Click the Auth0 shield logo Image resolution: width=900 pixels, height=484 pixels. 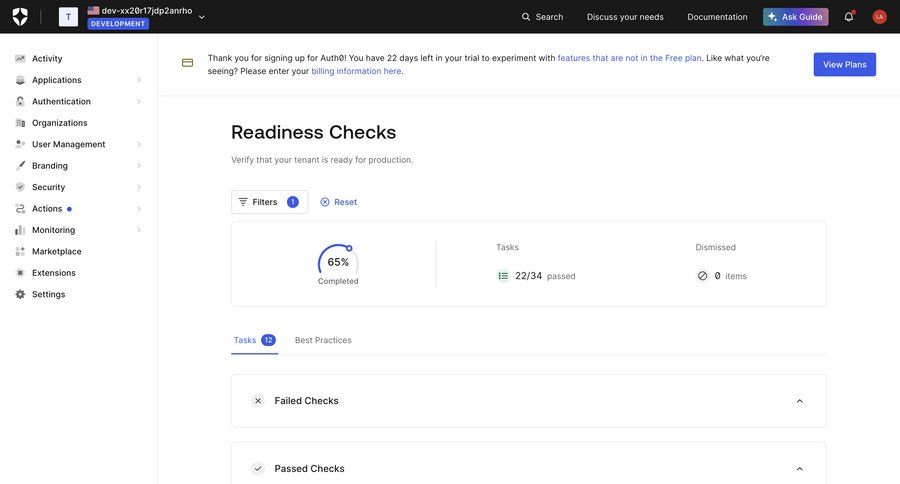(x=20, y=17)
